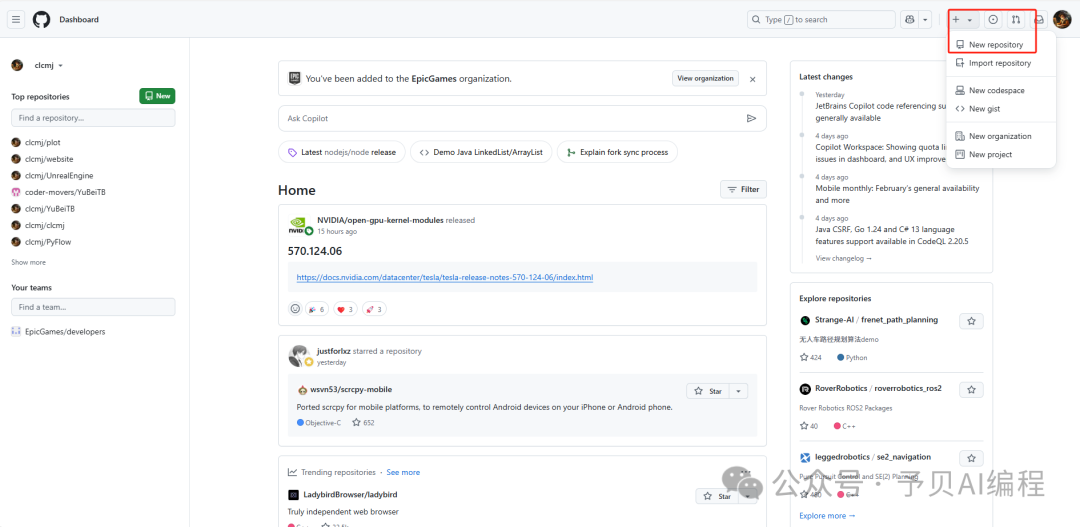This screenshot has width=1080, height=527.
Task: Click the GitHub logo icon
Action: 41,19
